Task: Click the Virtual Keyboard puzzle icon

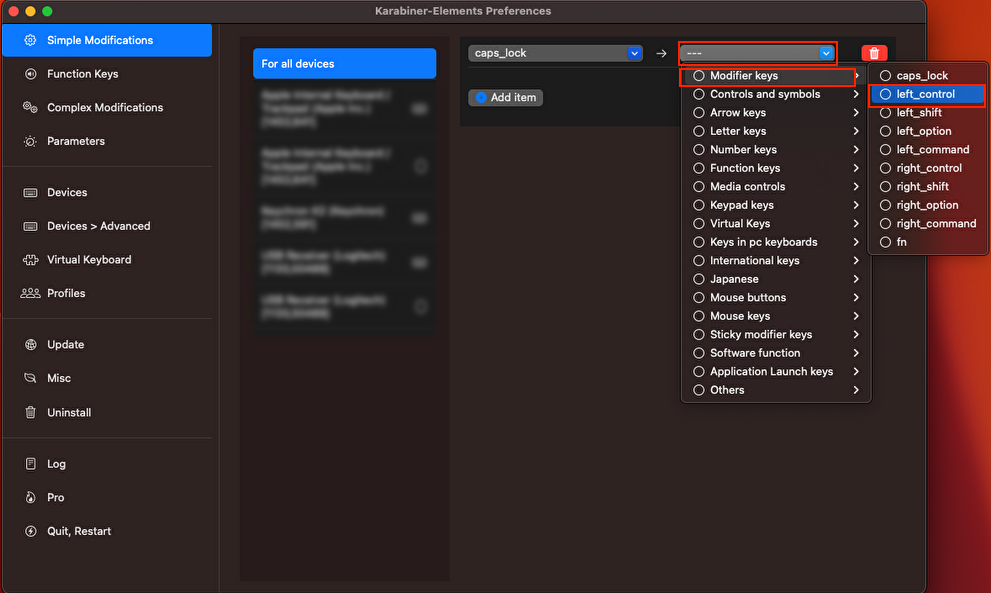Action: click(x=30, y=260)
